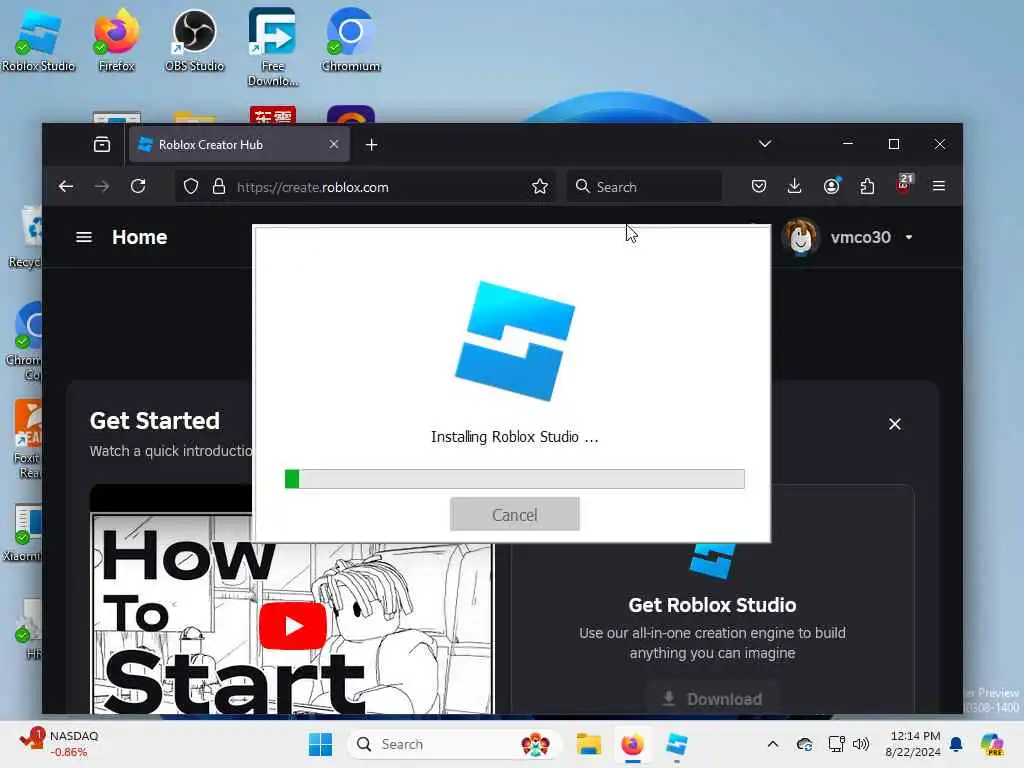
Task: Open Chromium desktop shortcut
Action: point(351,40)
